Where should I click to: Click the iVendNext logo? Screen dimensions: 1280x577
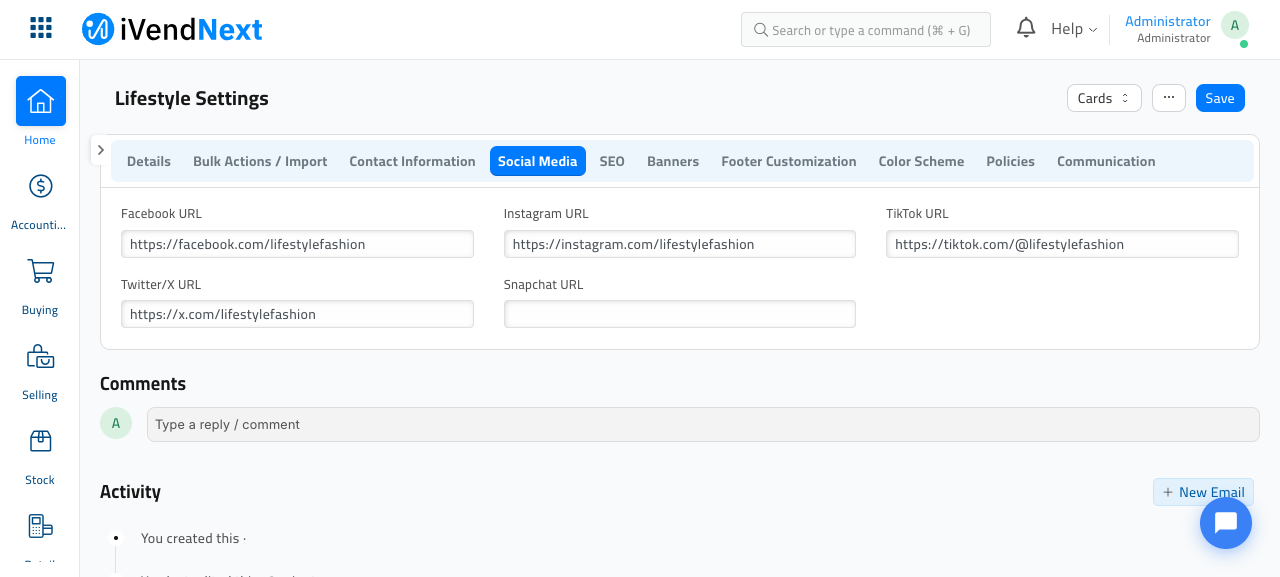[172, 29]
